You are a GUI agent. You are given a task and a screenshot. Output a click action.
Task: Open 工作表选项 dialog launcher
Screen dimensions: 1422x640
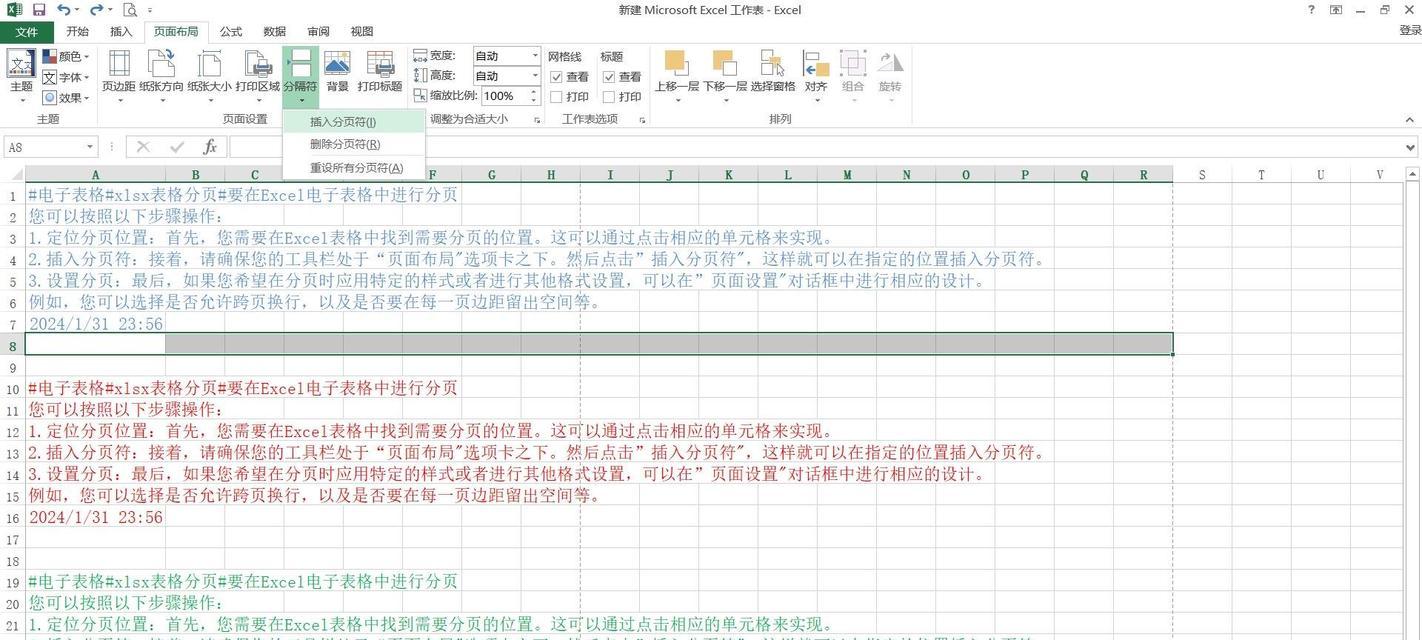click(x=641, y=120)
